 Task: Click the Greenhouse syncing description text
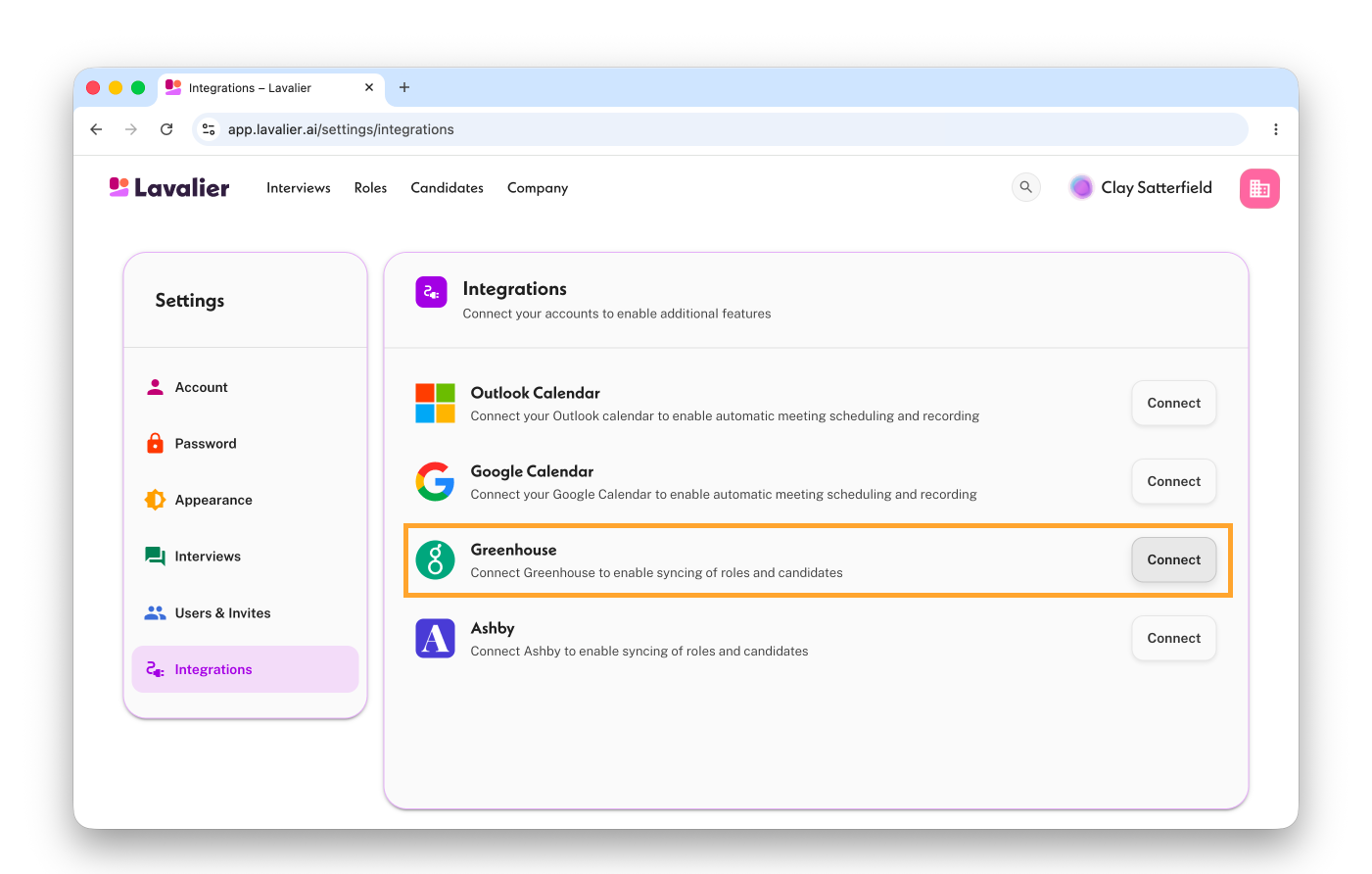[x=656, y=572]
